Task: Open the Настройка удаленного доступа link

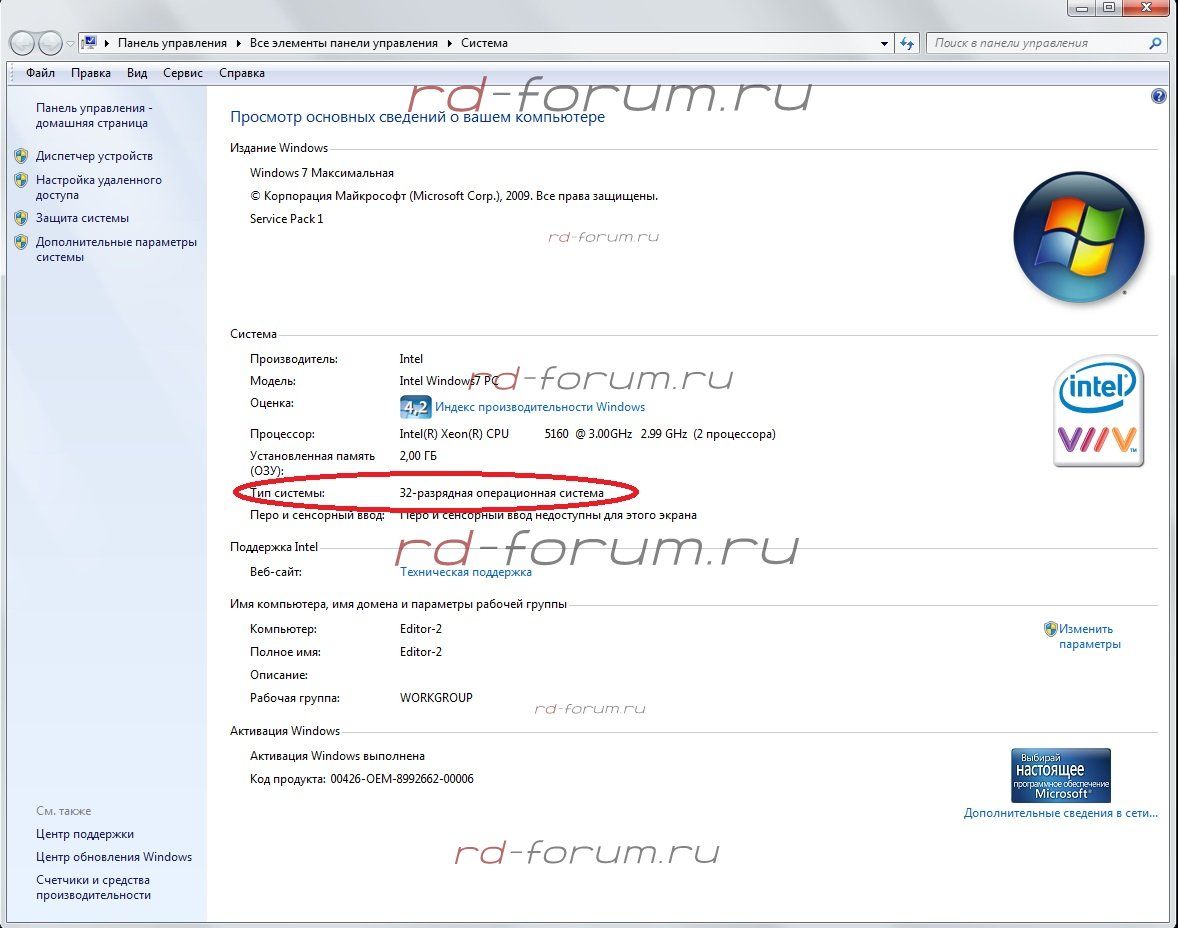Action: point(98,188)
